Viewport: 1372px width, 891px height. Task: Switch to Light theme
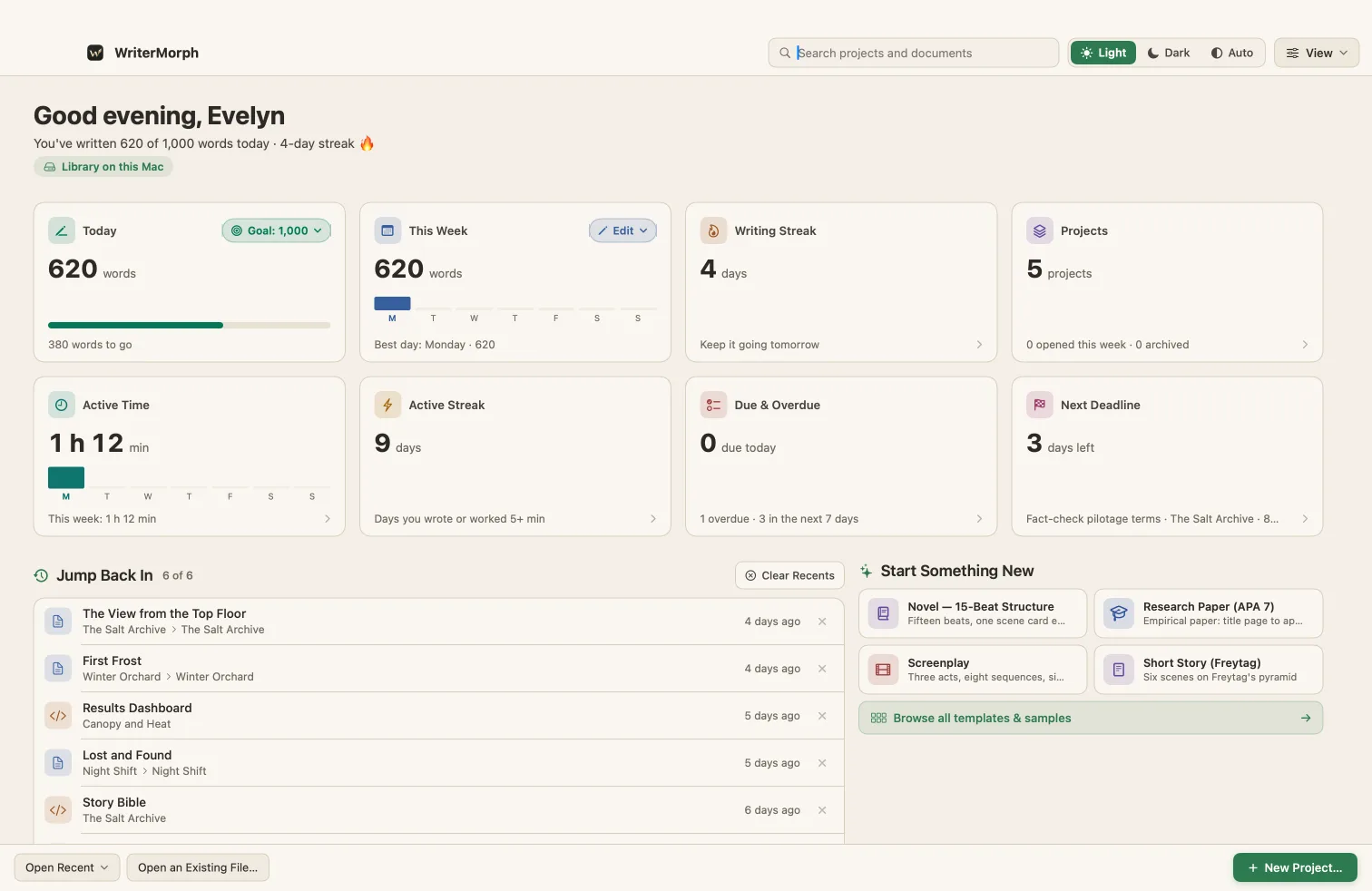[1103, 53]
